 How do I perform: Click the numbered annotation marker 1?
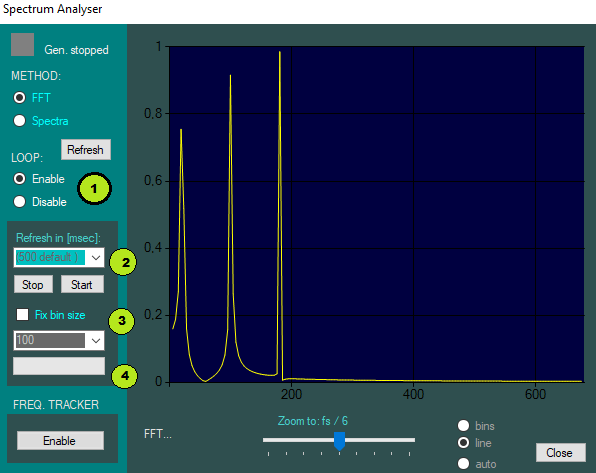point(94,189)
